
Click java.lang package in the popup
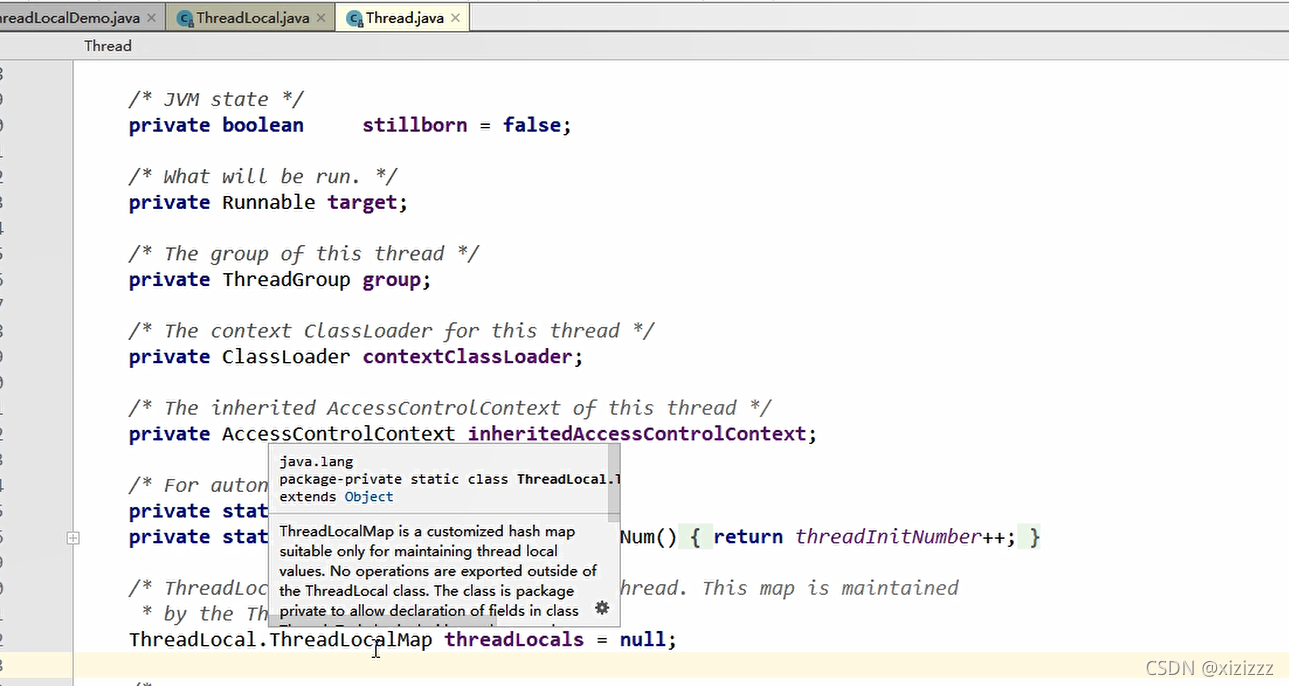316,462
